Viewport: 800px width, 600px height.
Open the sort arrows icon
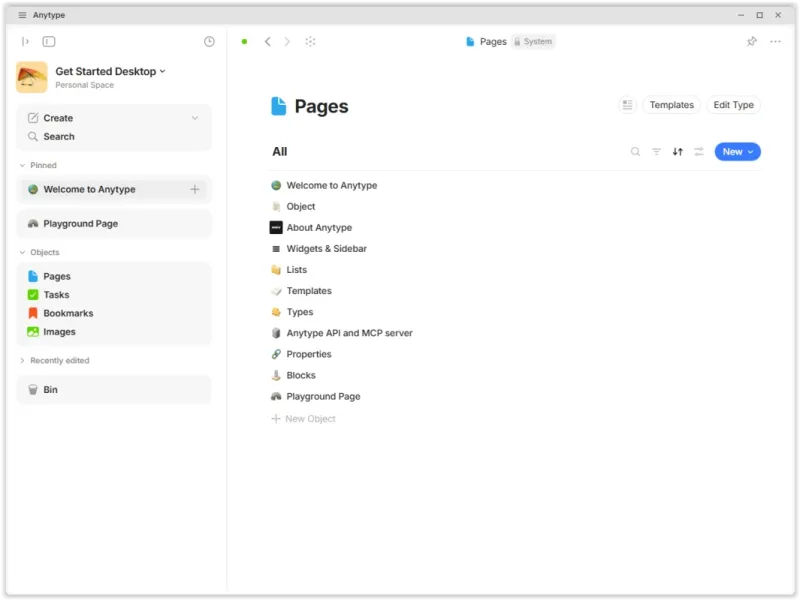678,152
